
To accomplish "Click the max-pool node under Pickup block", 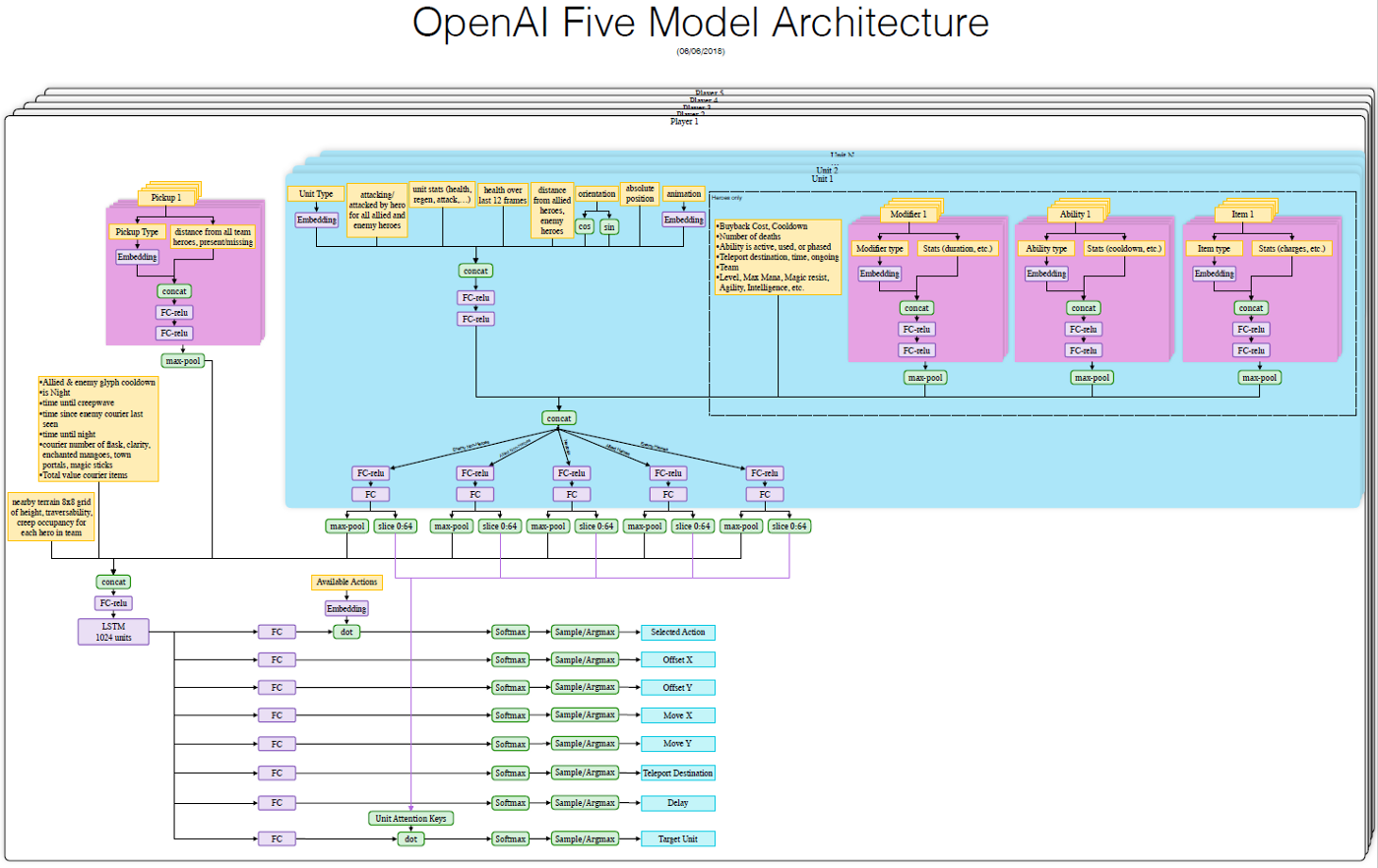I will click(183, 361).
